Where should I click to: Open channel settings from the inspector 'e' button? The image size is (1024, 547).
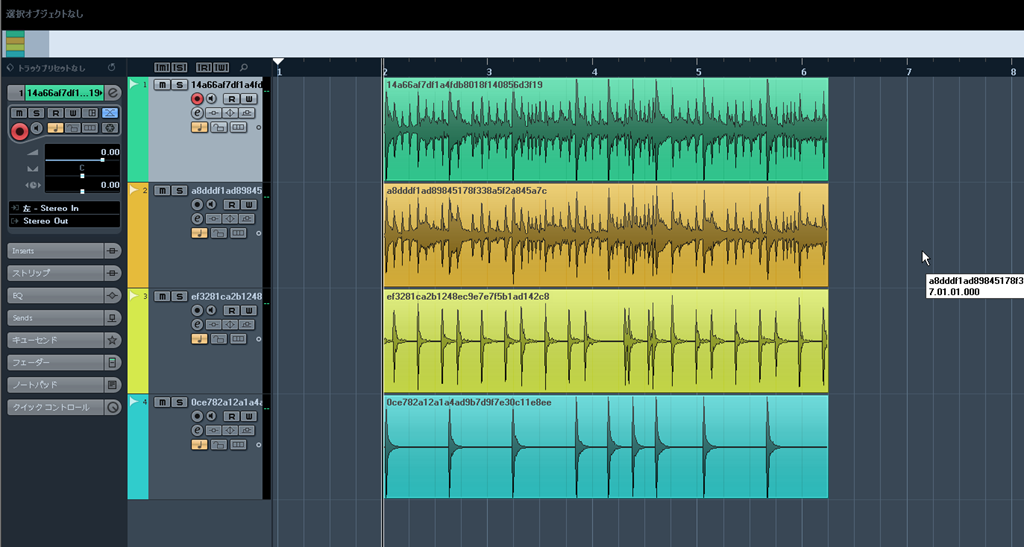tap(113, 93)
